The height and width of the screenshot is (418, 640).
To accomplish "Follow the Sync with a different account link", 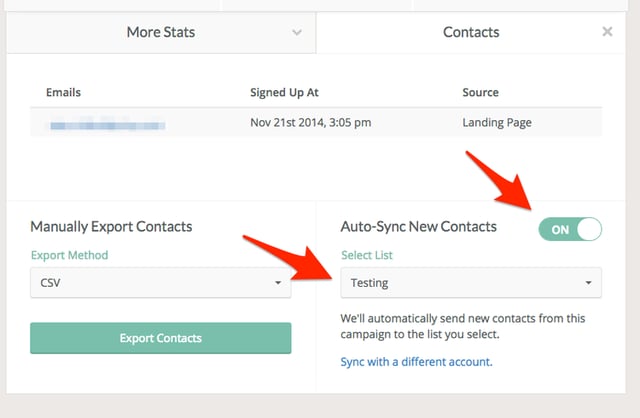I will coord(416,362).
